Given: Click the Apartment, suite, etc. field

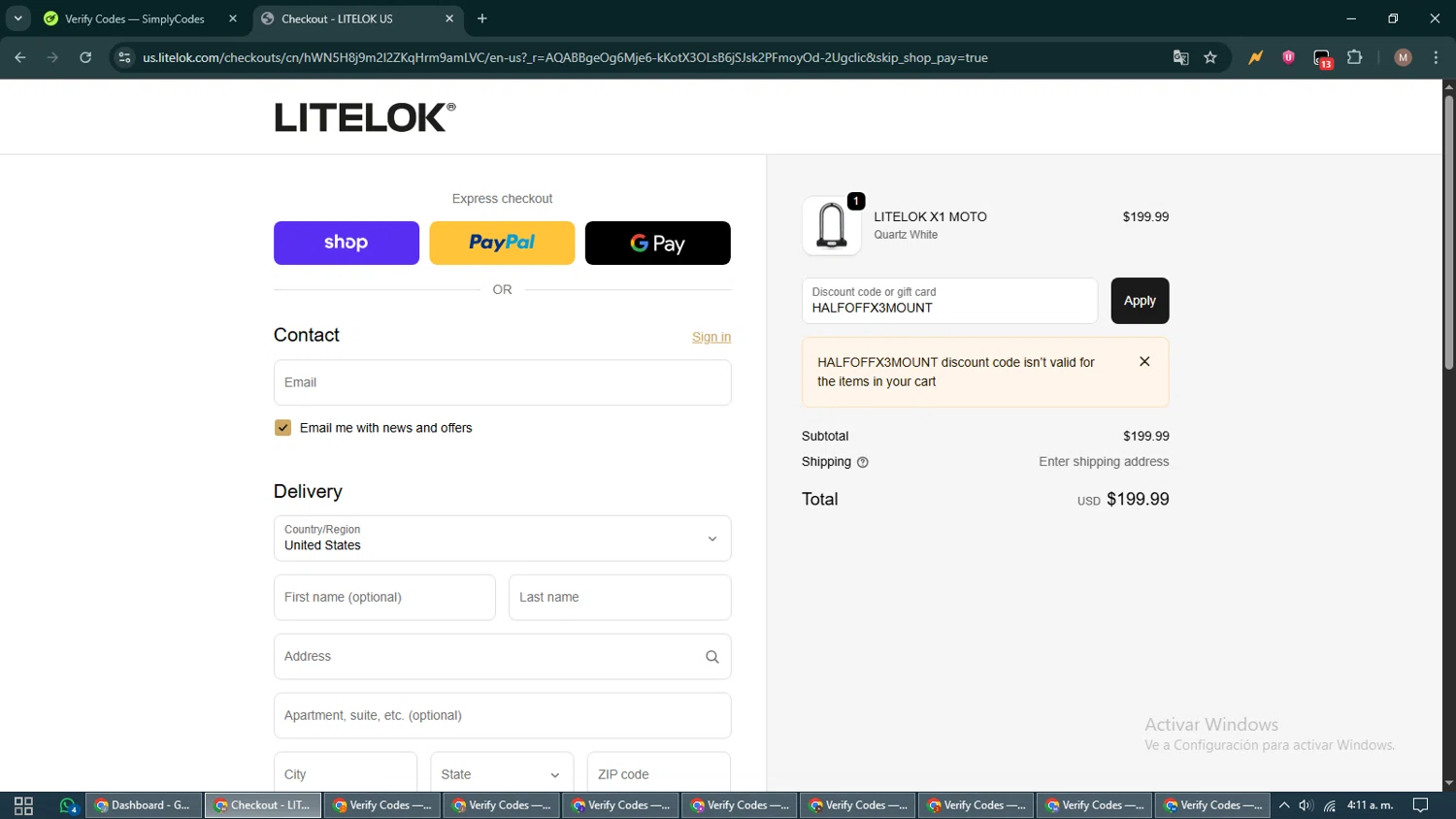Looking at the screenshot, I should (x=502, y=716).
